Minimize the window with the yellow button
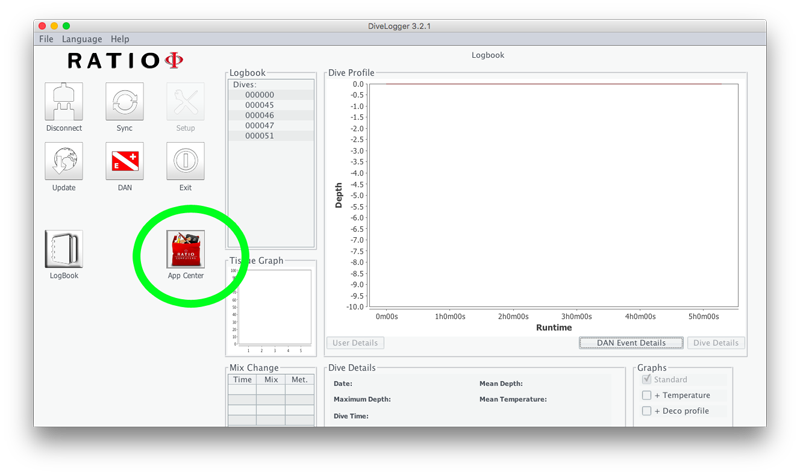Image resolution: width=800 pixels, height=475 pixels. point(54,26)
